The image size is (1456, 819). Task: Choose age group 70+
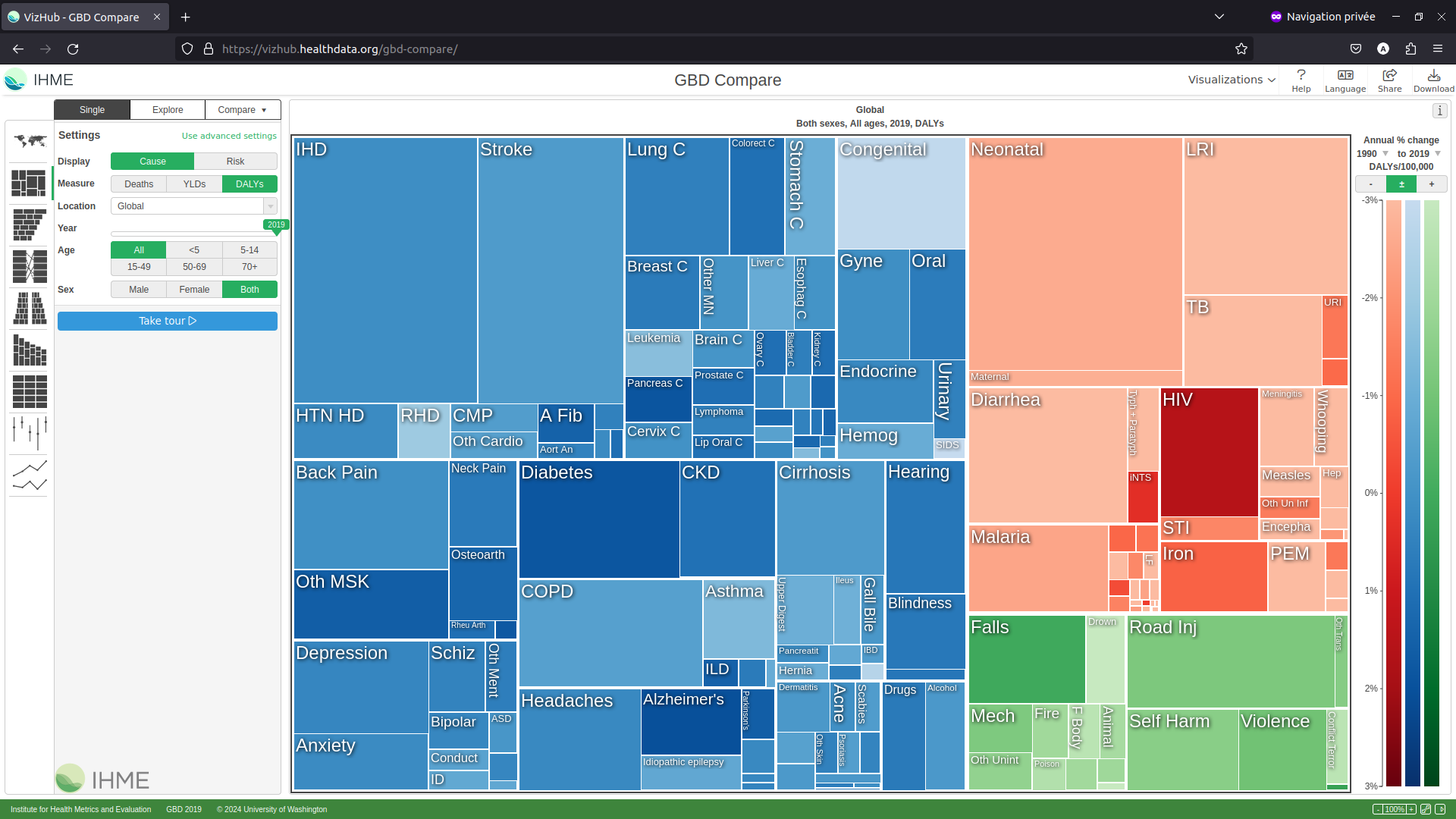pyautogui.click(x=249, y=267)
